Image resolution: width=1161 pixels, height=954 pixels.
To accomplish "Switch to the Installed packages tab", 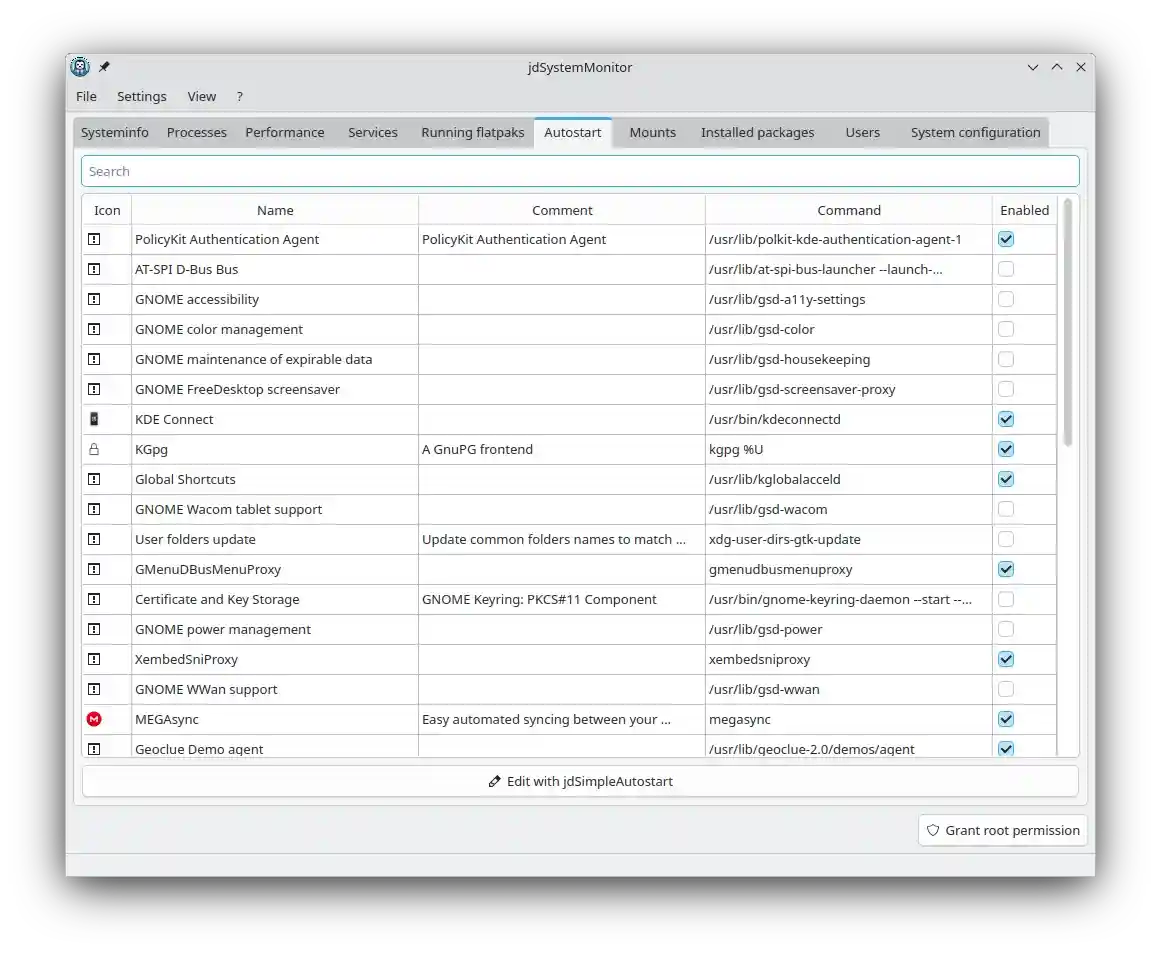I will (757, 133).
